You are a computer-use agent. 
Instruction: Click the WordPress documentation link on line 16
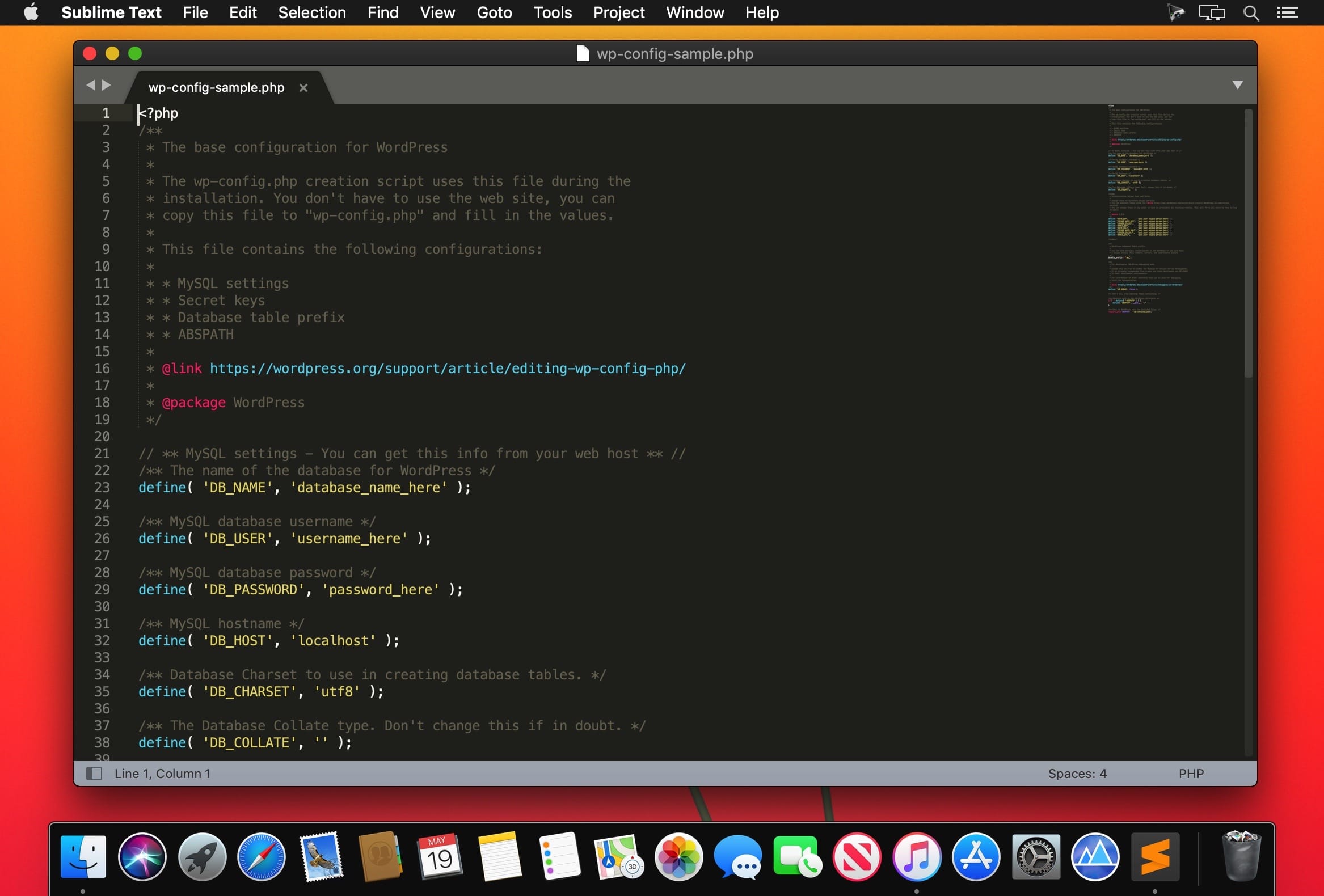[x=447, y=368]
